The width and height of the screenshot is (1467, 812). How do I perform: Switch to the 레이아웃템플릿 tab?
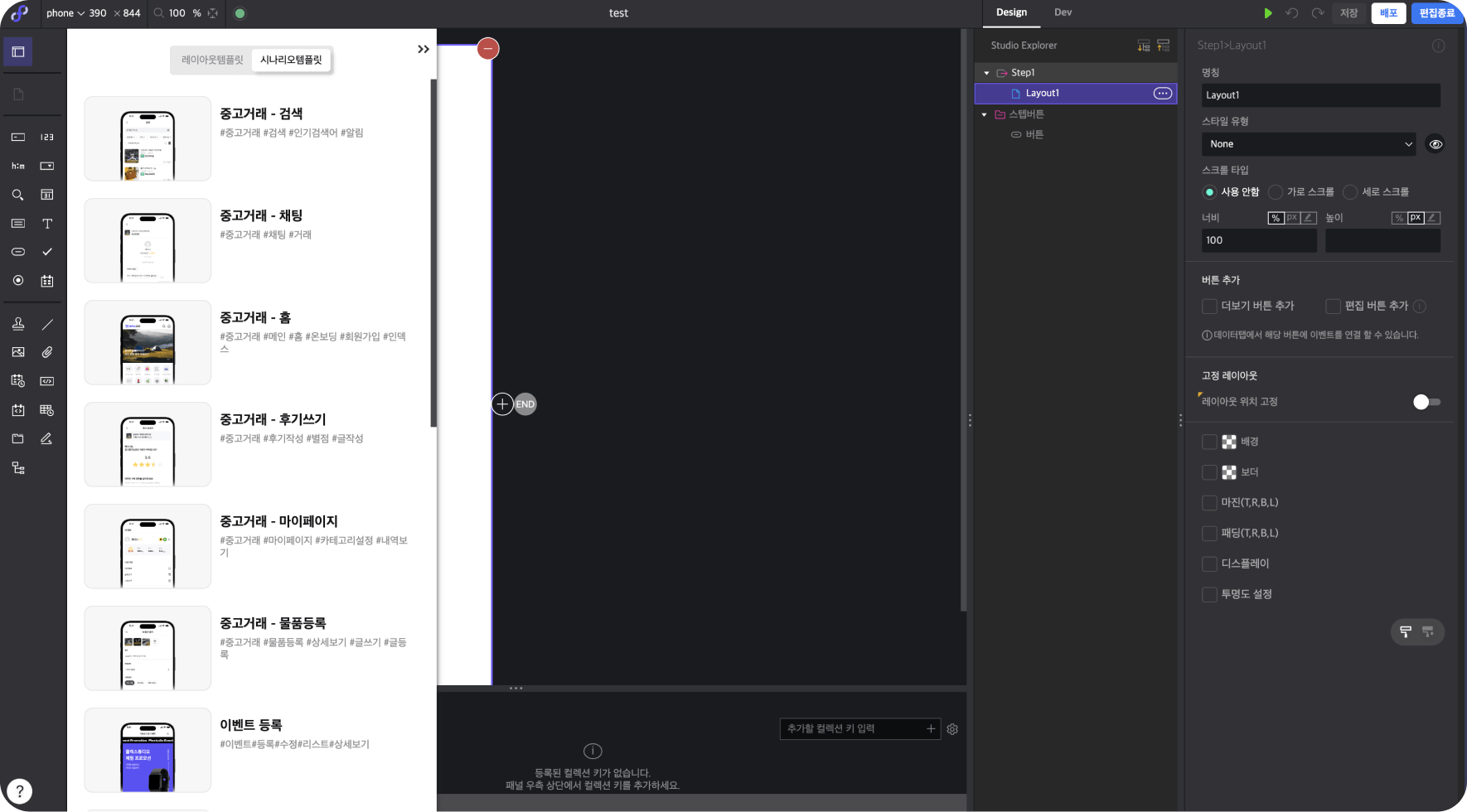pyautogui.click(x=212, y=60)
